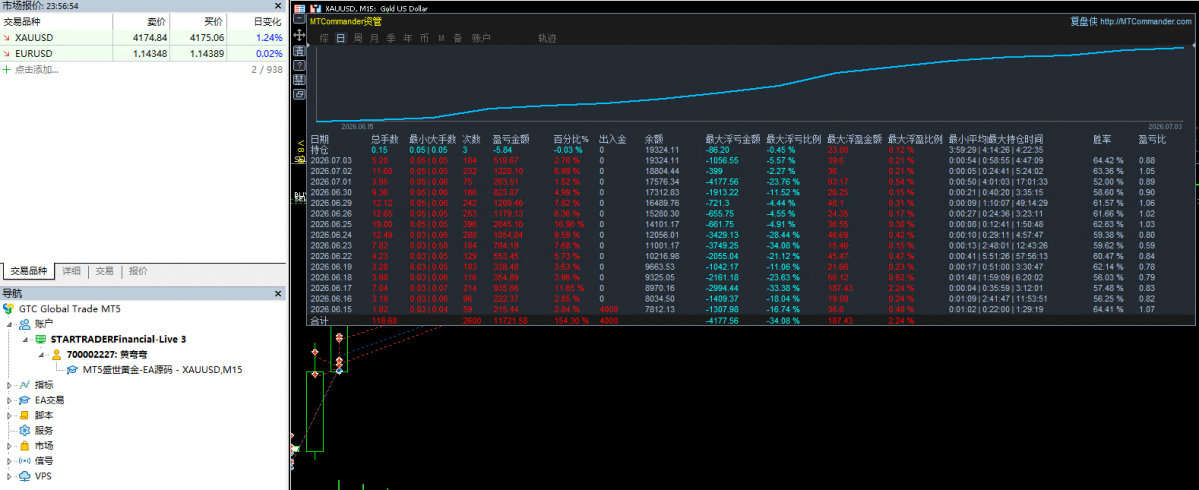Click the 指标 indicator icon in navigator
Image resolution: width=1199 pixels, height=490 pixels.
pyautogui.click(x=24, y=385)
